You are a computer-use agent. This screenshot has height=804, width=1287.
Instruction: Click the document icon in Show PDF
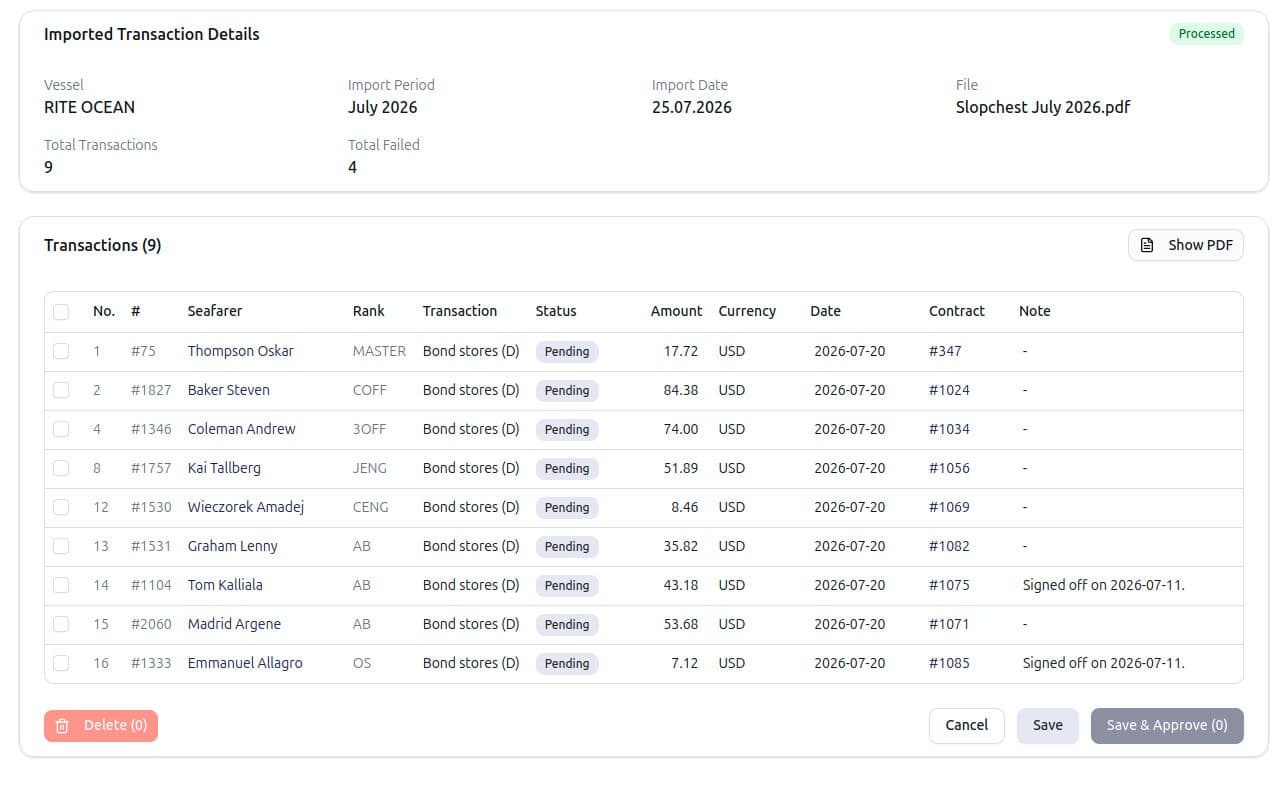click(1147, 245)
